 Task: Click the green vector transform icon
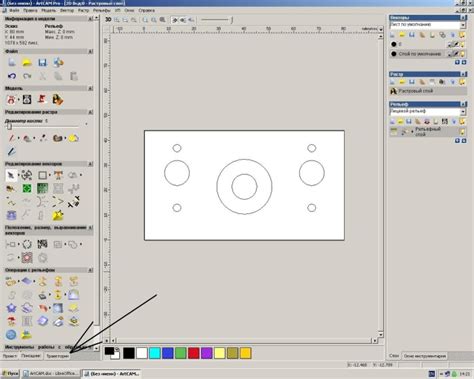coord(27,189)
